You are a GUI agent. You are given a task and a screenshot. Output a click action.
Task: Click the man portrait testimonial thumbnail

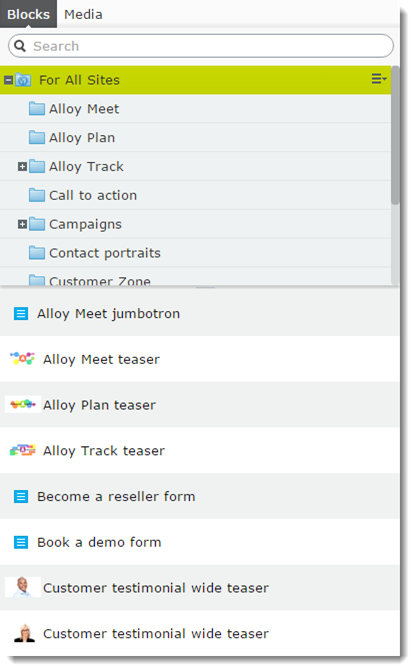(x=23, y=587)
